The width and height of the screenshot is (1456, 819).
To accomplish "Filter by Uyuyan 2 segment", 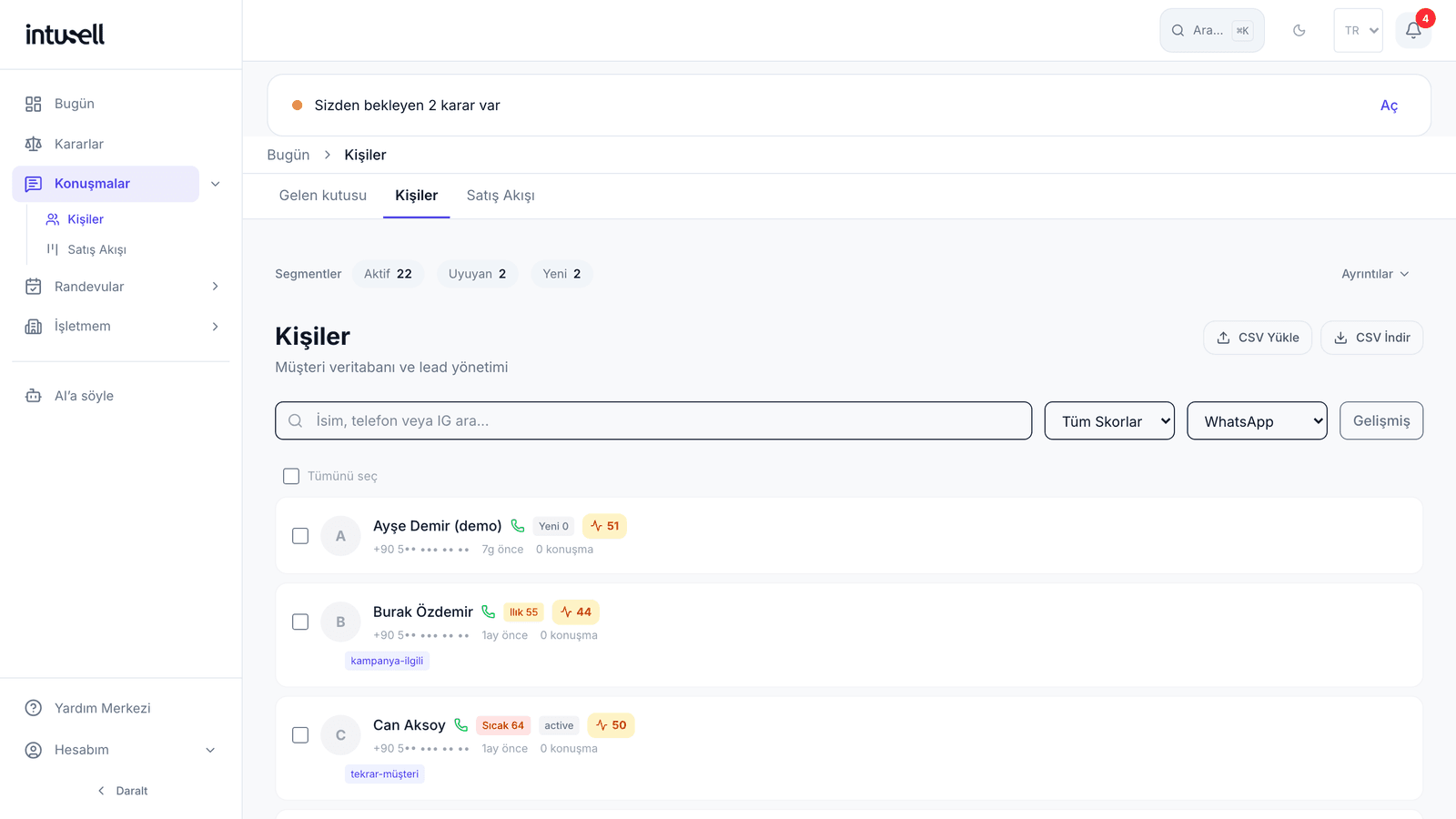I will point(477,274).
